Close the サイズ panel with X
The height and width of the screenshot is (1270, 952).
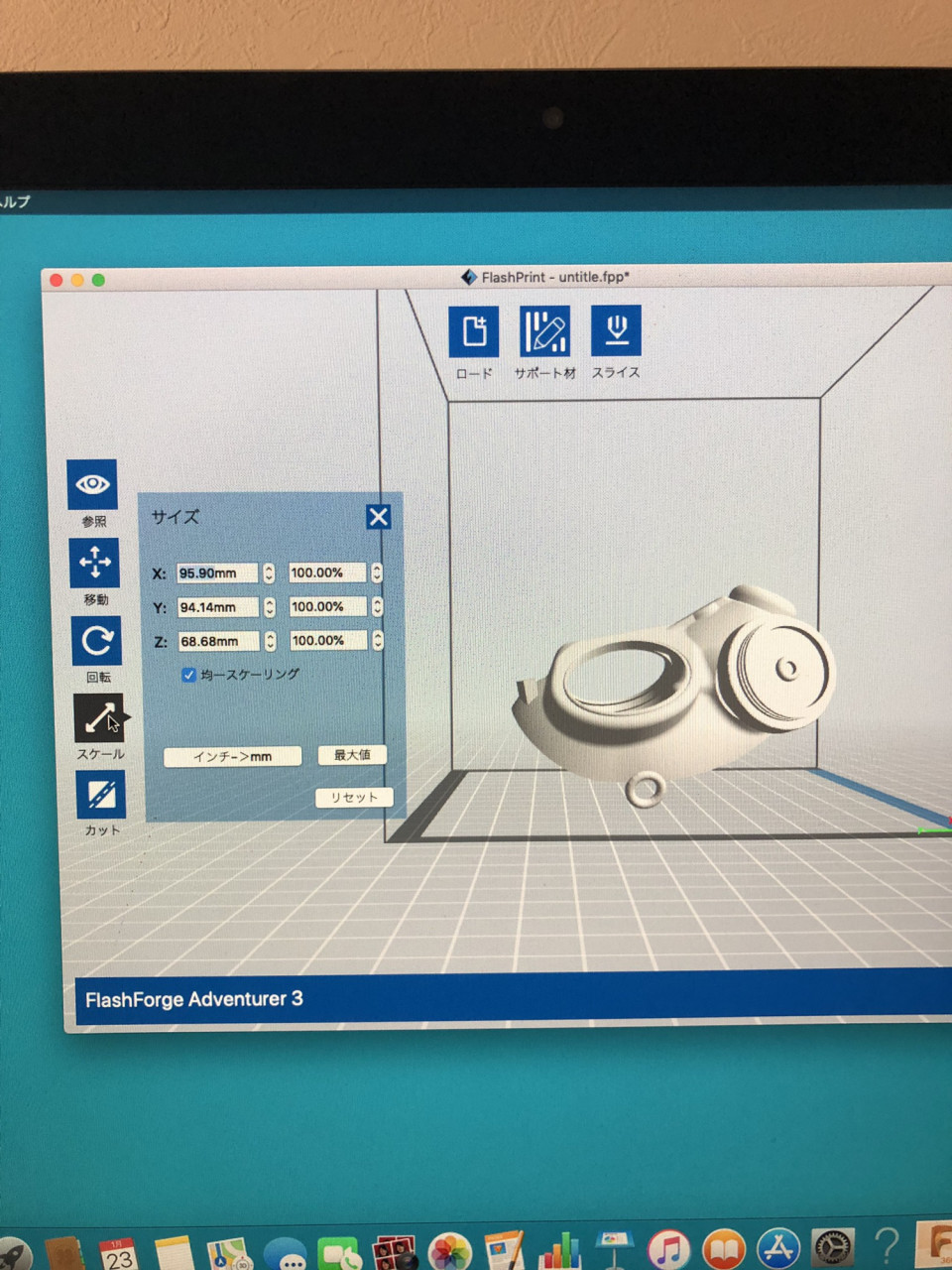[x=378, y=517]
